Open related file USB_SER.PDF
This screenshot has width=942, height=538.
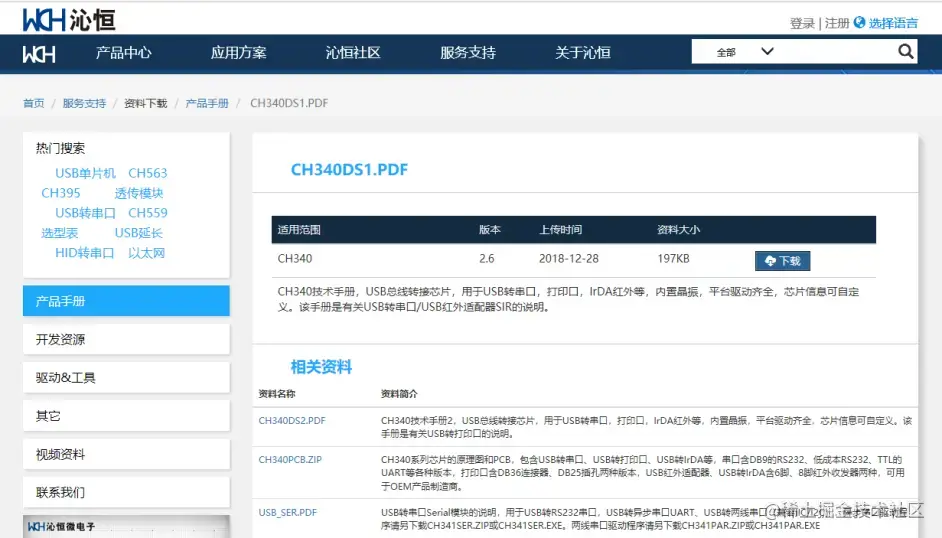coord(288,512)
